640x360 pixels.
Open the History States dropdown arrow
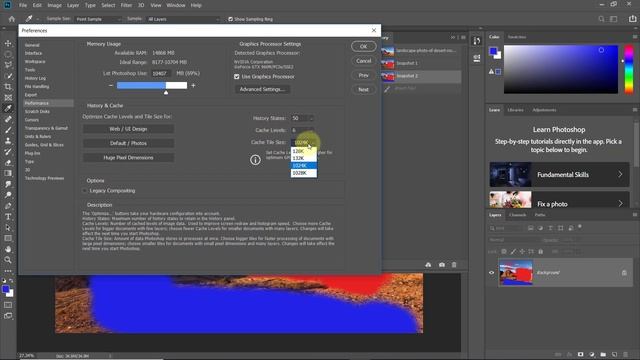[311, 118]
